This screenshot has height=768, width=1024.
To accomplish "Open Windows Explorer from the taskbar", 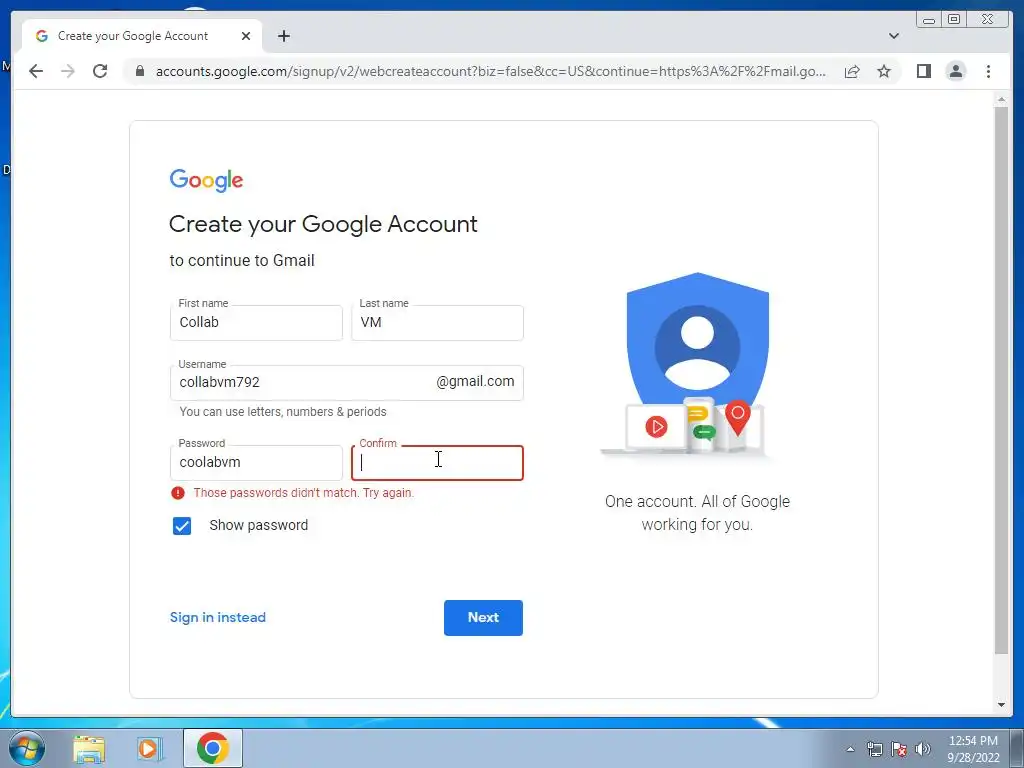I will [x=89, y=748].
